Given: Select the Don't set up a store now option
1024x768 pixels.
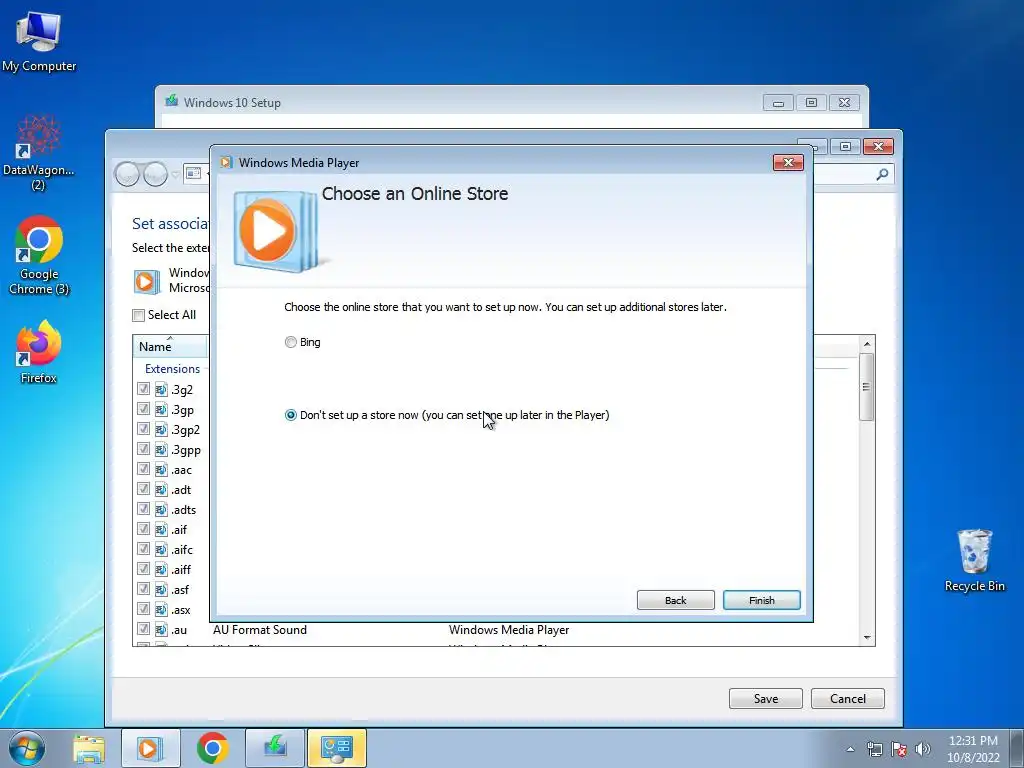Looking at the screenshot, I should click(x=291, y=415).
